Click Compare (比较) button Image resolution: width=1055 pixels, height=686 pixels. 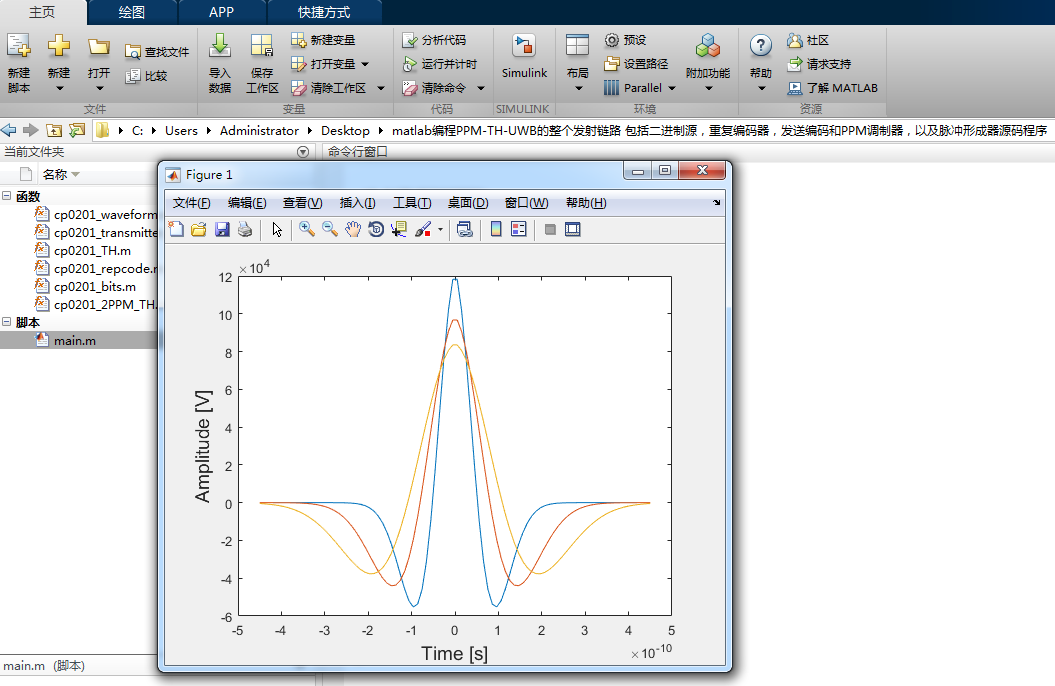tap(146, 76)
